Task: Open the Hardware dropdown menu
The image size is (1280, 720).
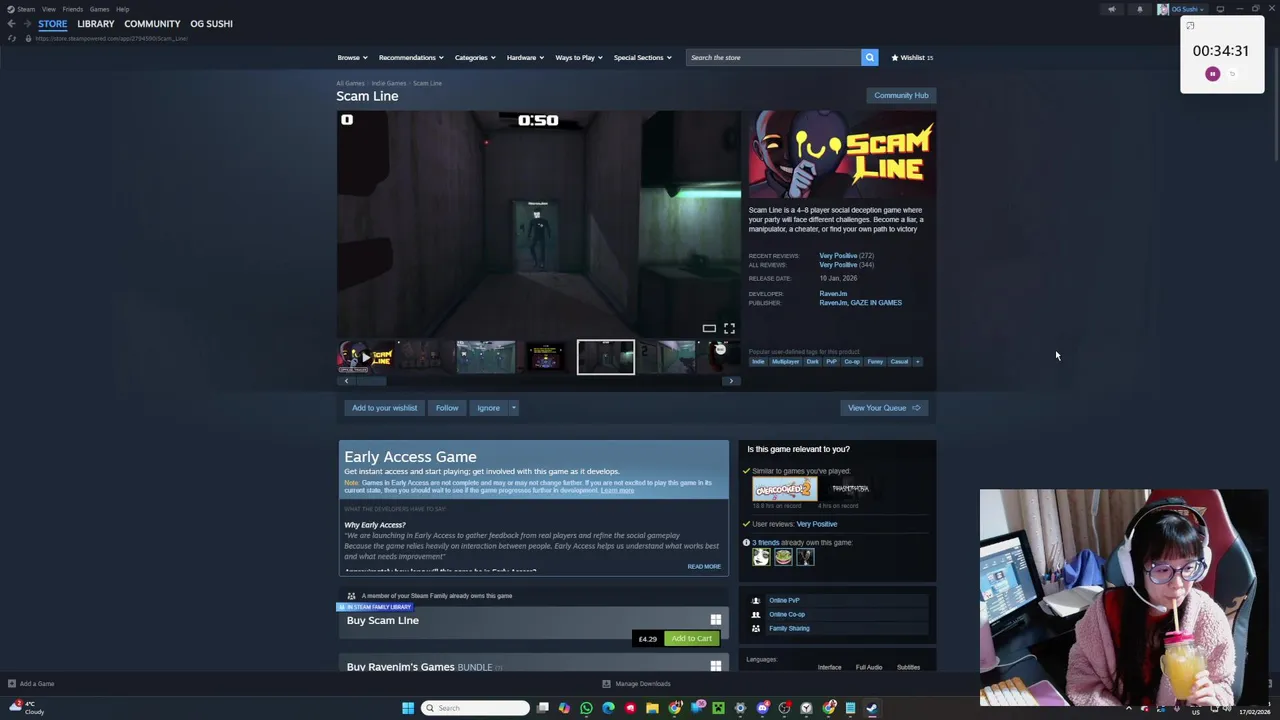Action: point(525,57)
